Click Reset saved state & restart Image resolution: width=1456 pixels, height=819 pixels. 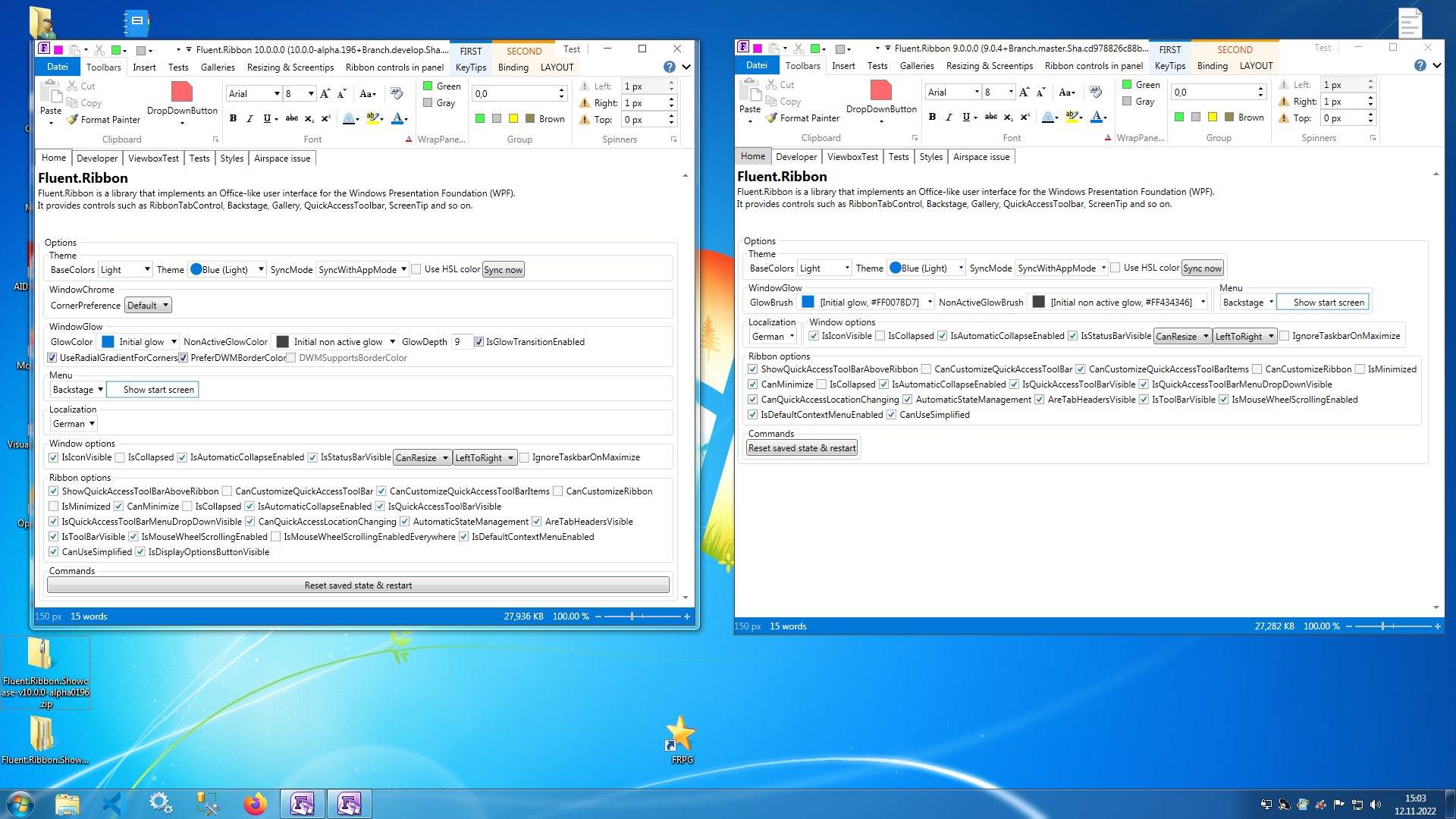[358, 585]
